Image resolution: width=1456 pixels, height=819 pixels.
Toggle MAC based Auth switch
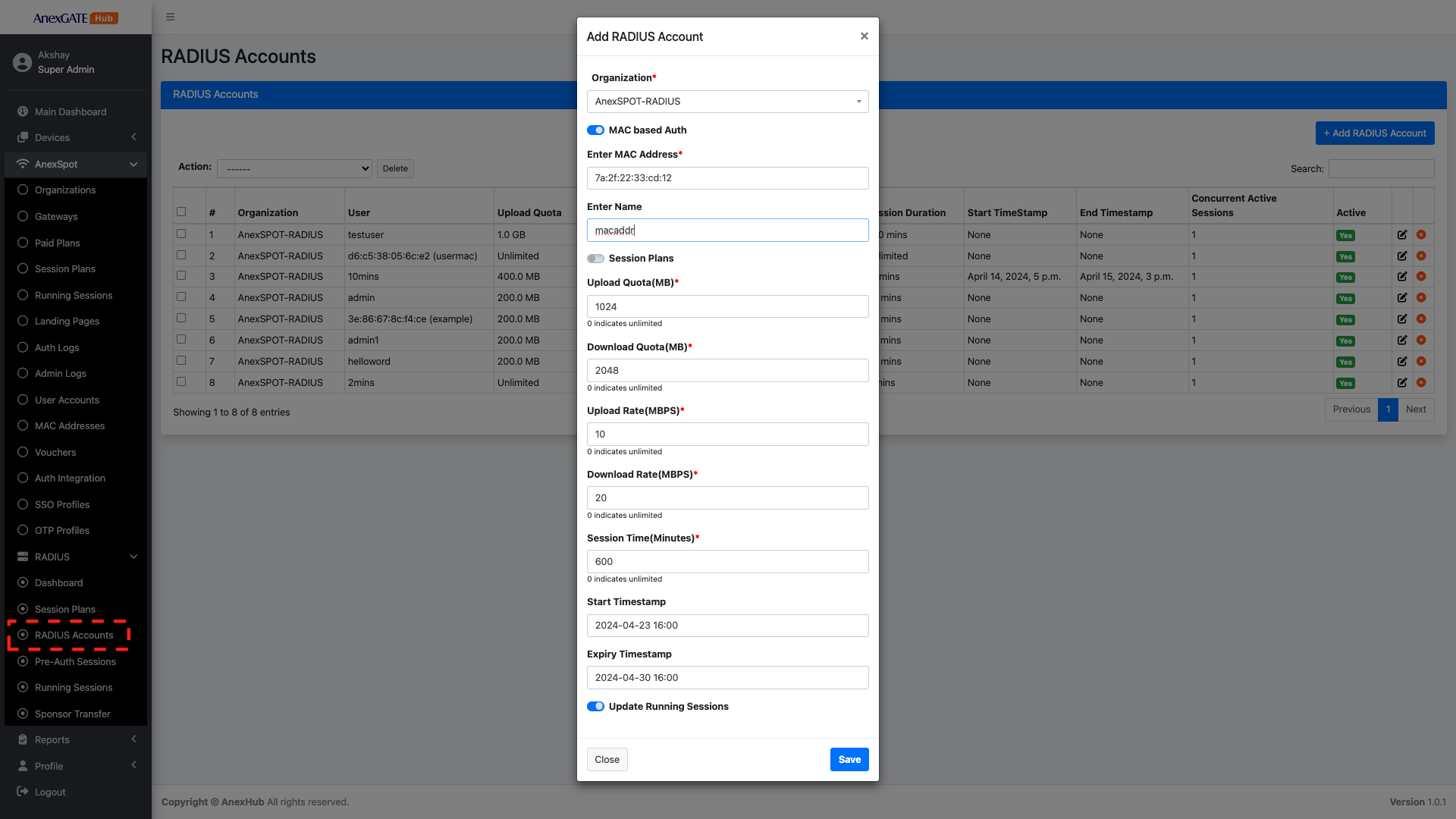click(x=595, y=130)
